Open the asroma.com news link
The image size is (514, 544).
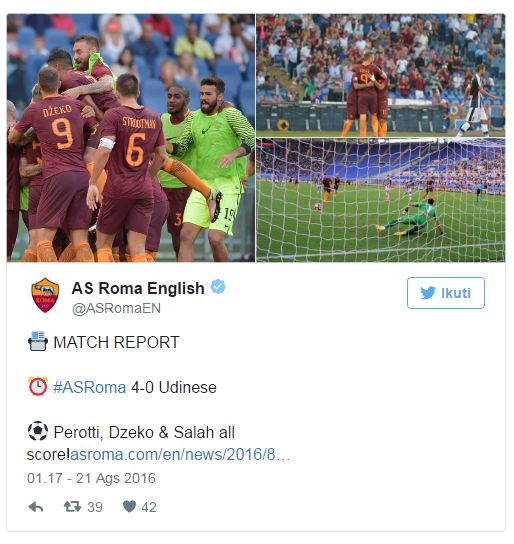tap(180, 454)
